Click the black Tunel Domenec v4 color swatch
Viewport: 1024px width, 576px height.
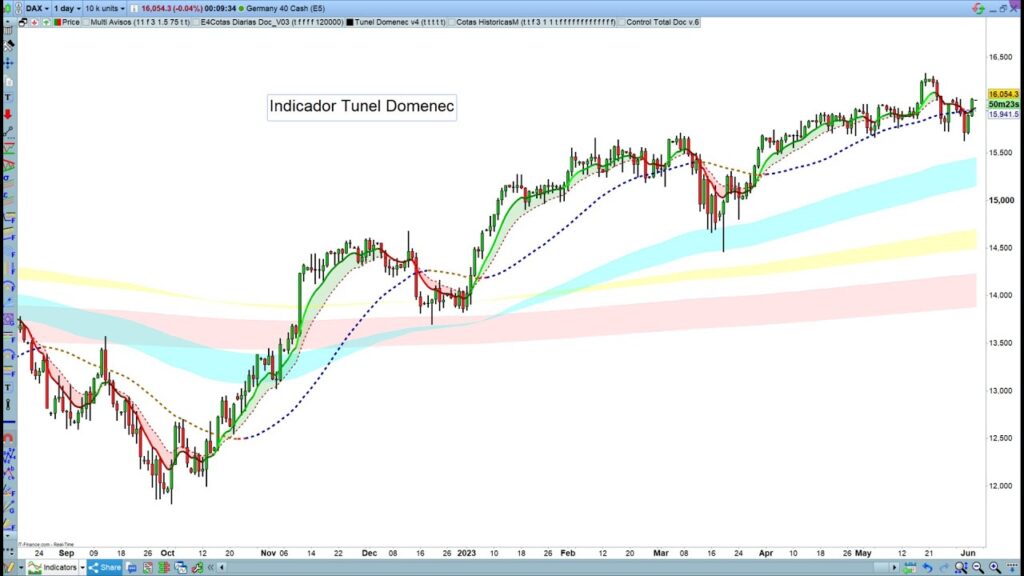point(348,21)
